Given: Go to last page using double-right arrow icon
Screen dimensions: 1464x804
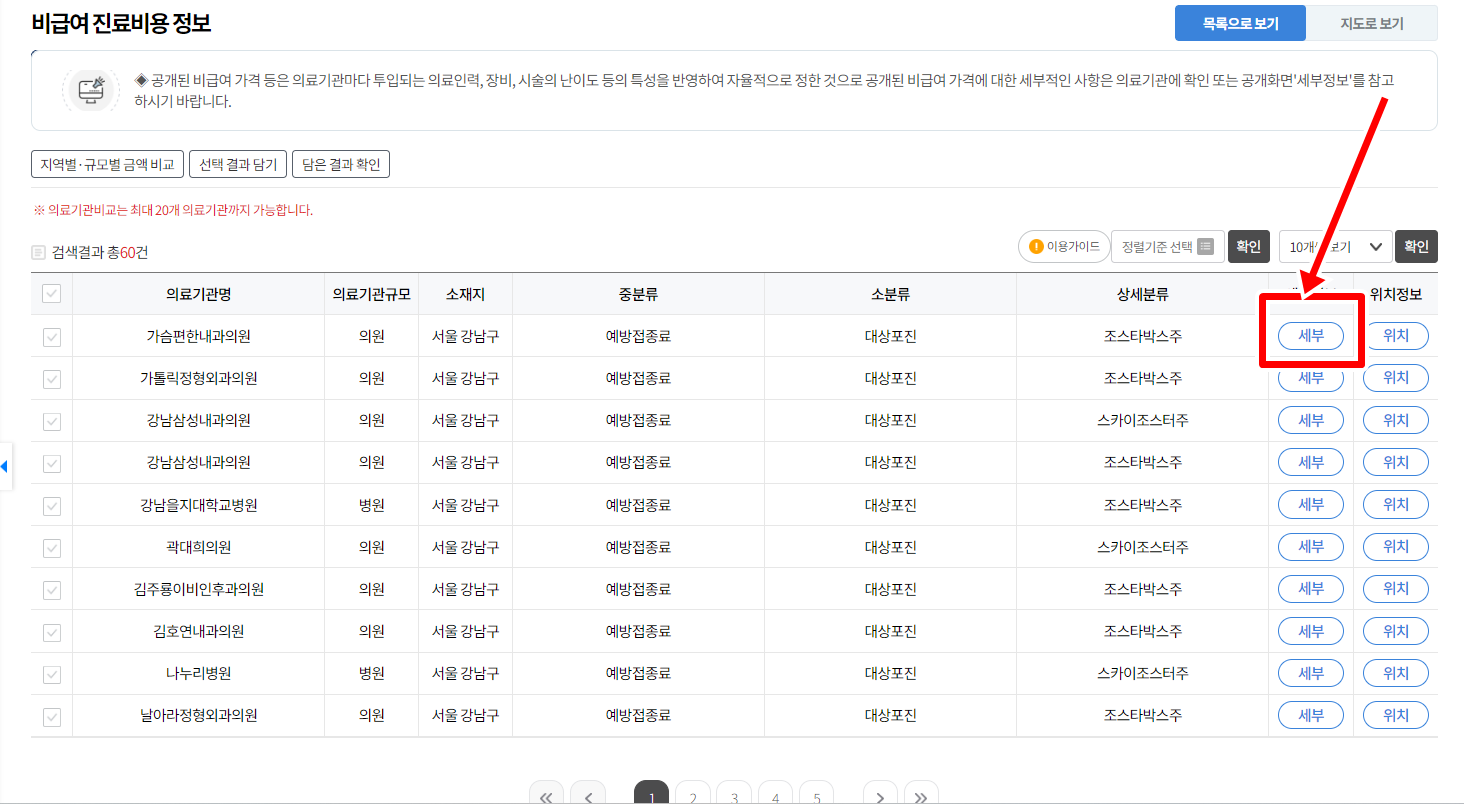Looking at the screenshot, I should coord(920,795).
